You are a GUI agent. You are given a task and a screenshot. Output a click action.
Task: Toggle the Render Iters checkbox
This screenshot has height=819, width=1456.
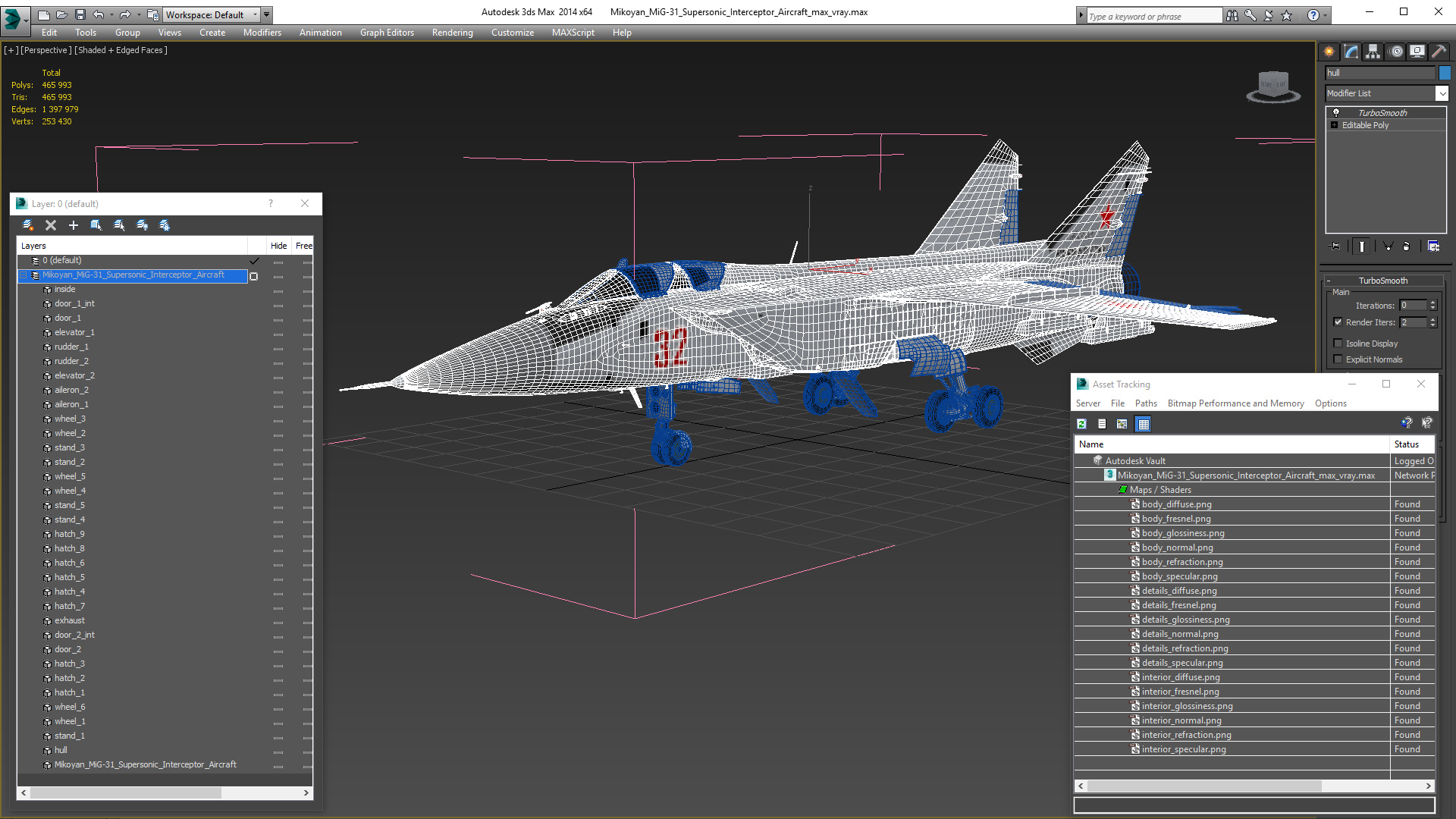click(x=1338, y=322)
